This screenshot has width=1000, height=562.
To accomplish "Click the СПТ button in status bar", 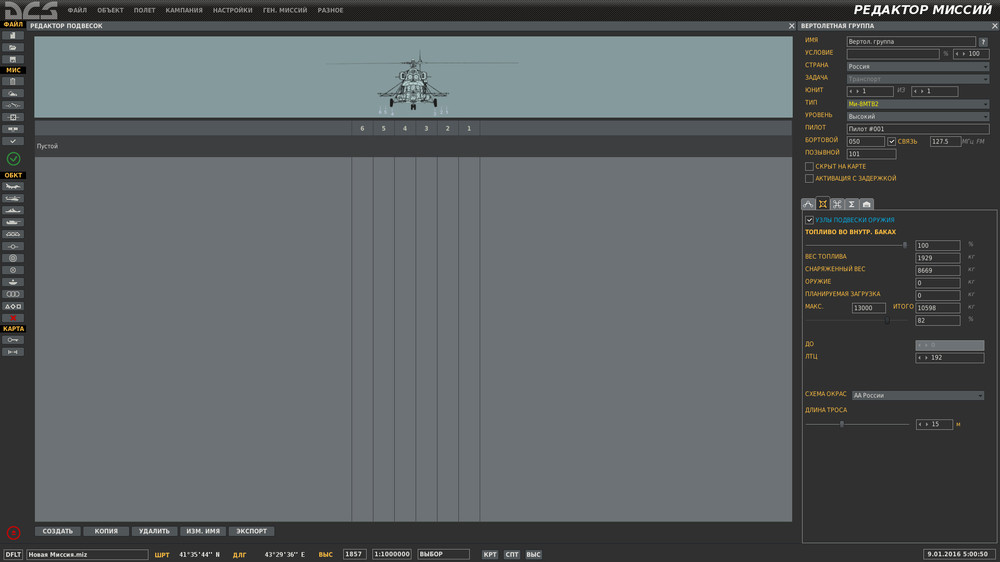I will coord(511,555).
